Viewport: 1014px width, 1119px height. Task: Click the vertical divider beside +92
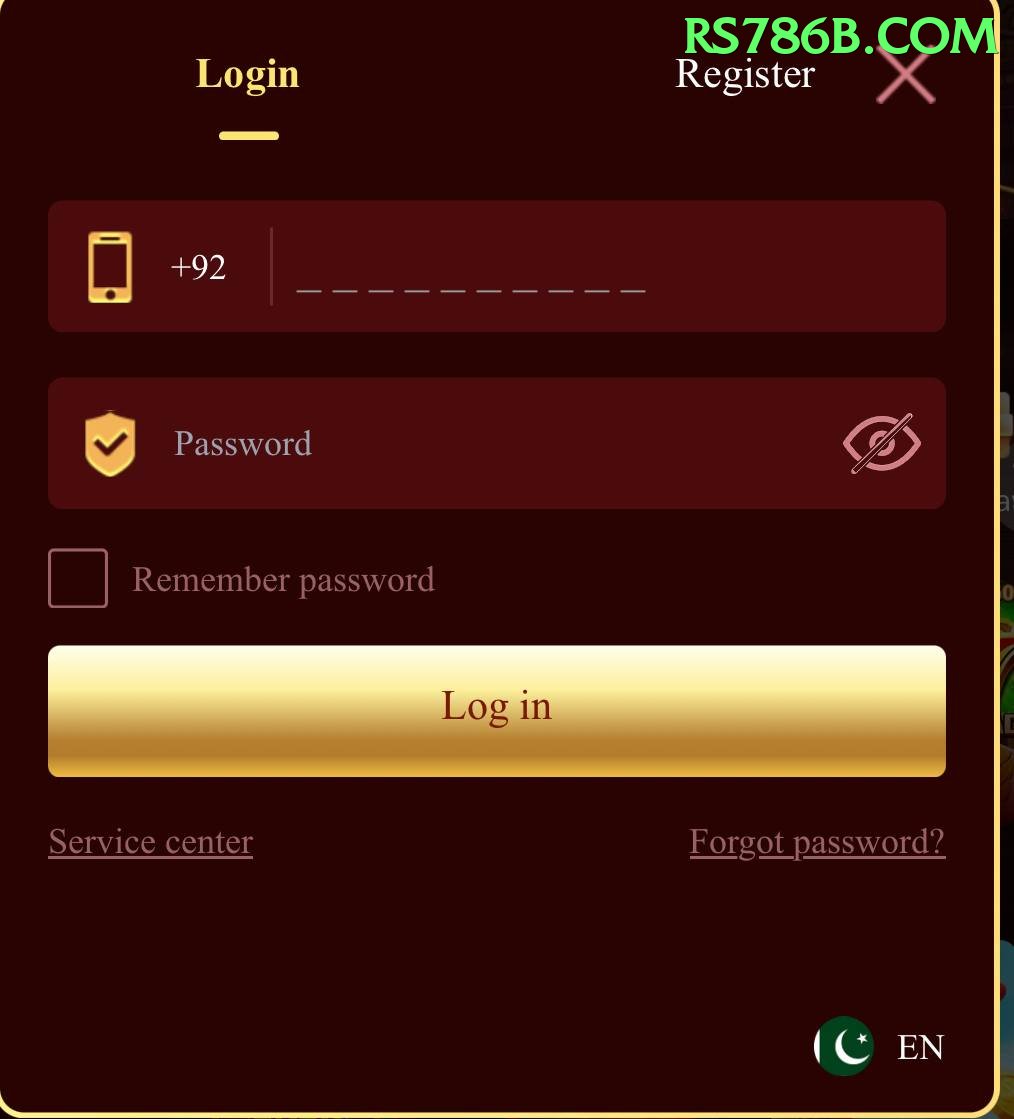[x=271, y=267]
